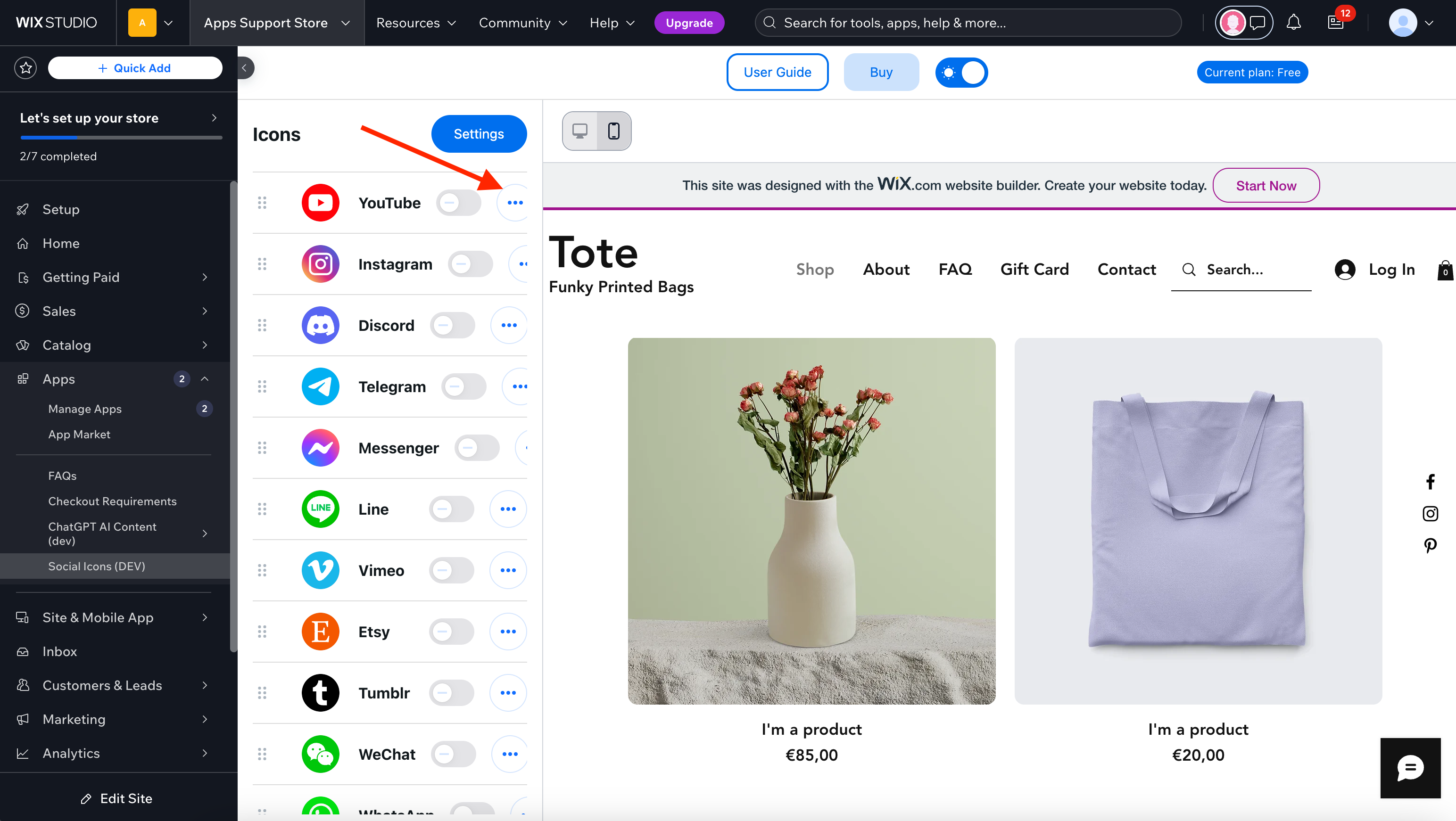
Task: Click the Buy button
Action: 881,72
